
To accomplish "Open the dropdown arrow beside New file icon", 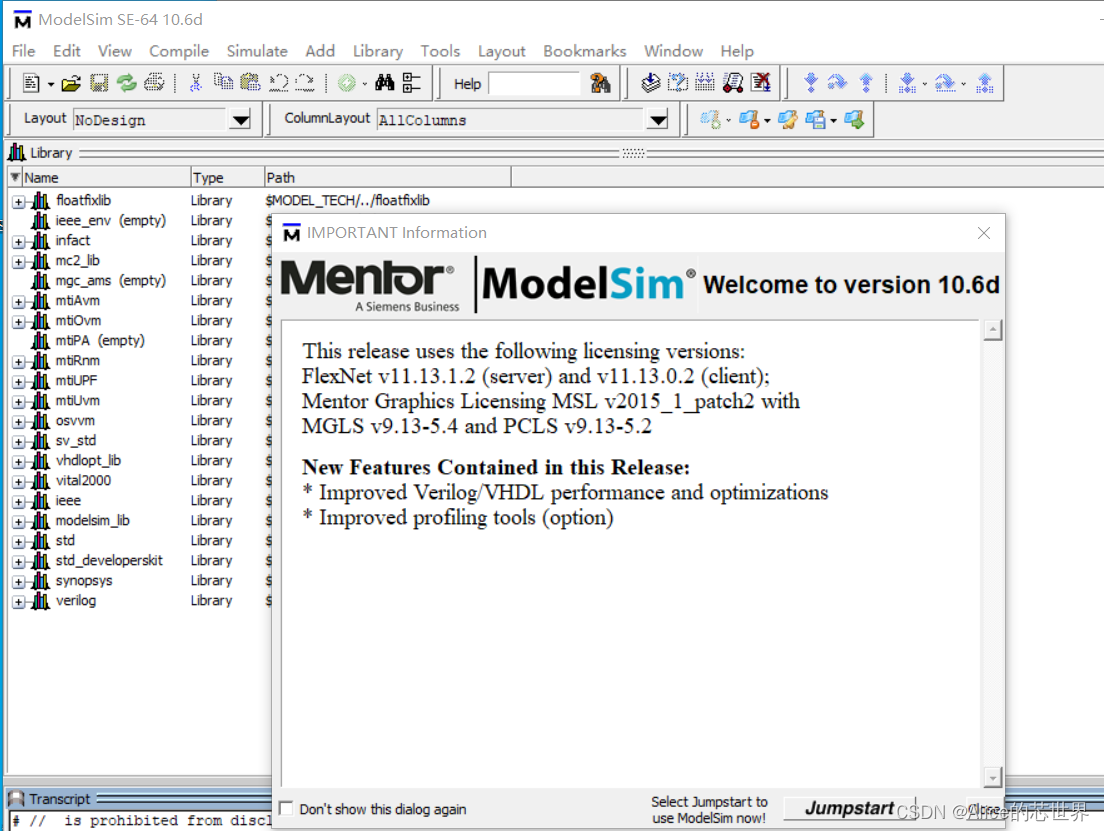I will (51, 85).
